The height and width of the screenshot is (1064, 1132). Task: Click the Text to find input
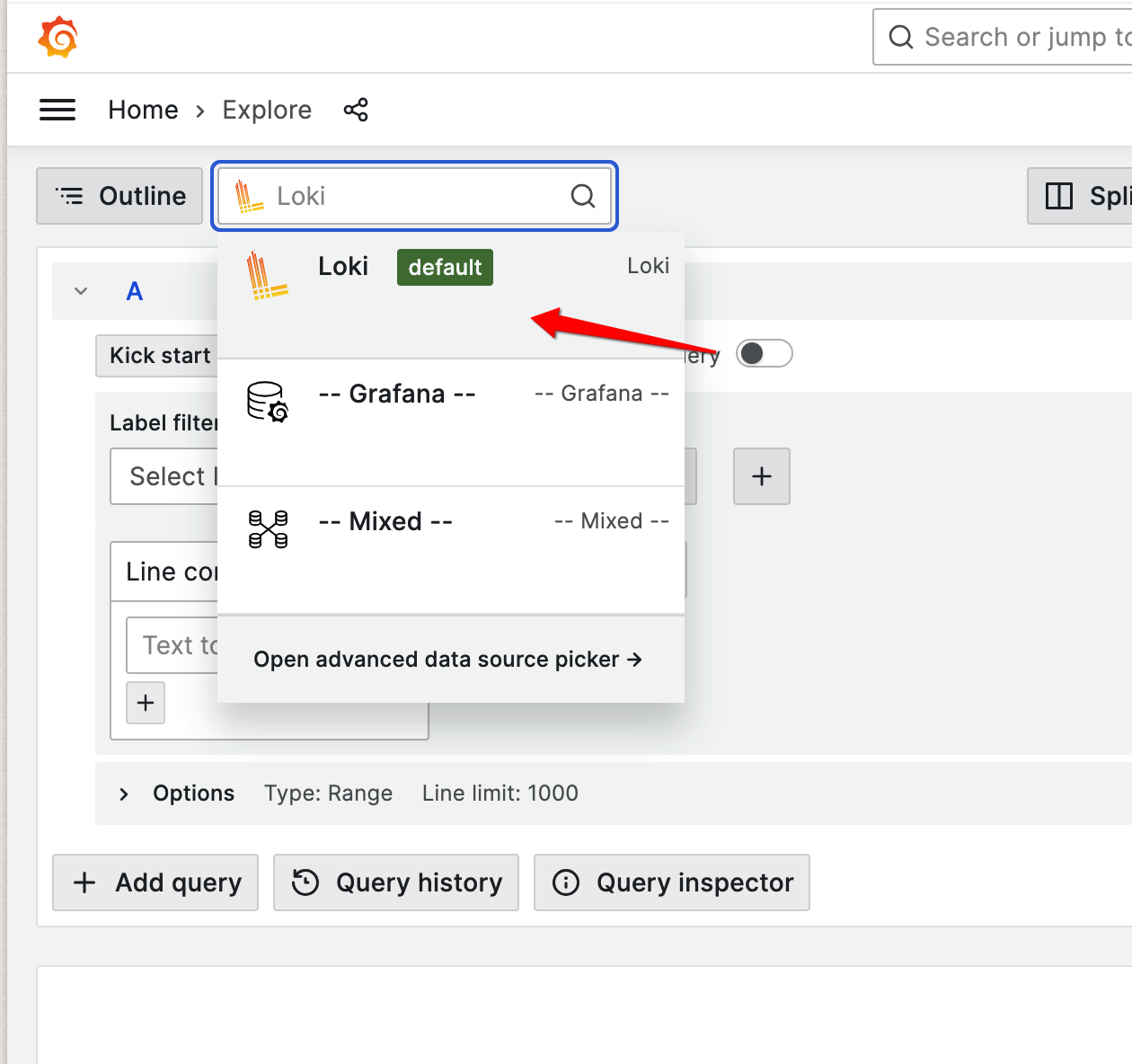[172, 645]
